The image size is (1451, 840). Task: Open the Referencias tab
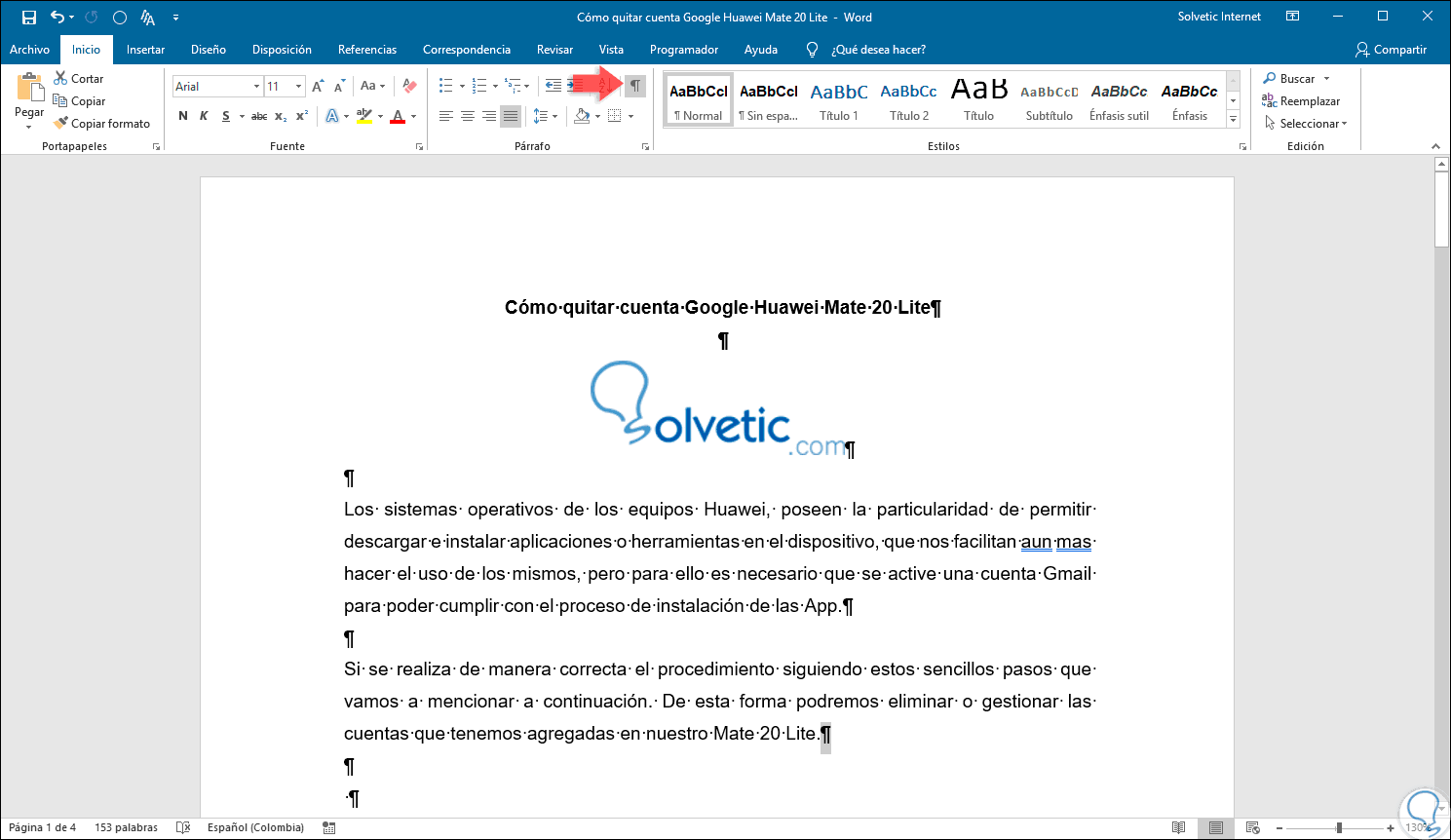coord(367,50)
